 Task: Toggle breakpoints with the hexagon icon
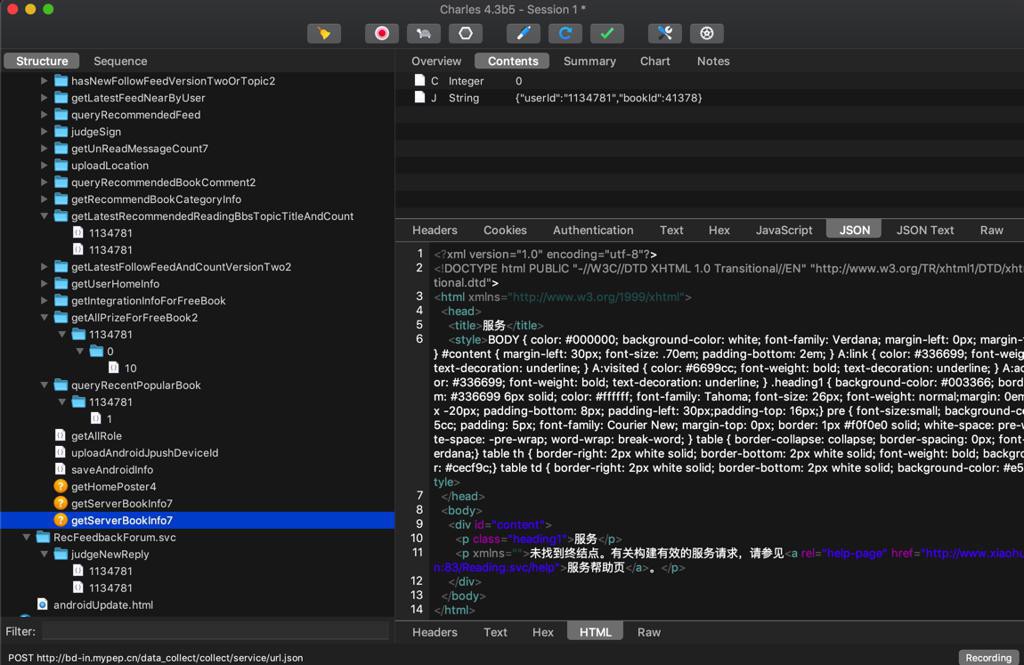coord(465,33)
